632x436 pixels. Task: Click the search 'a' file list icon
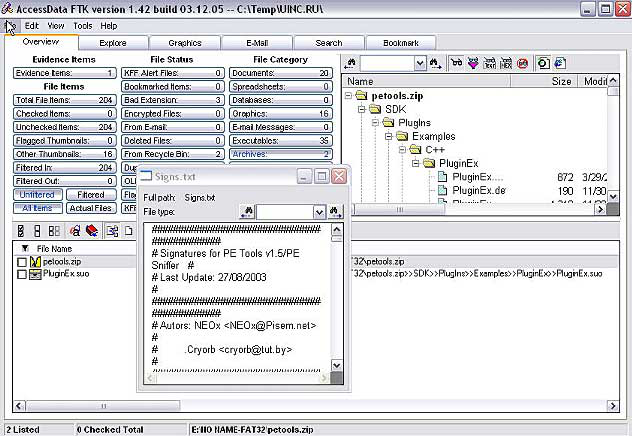click(x=75, y=231)
